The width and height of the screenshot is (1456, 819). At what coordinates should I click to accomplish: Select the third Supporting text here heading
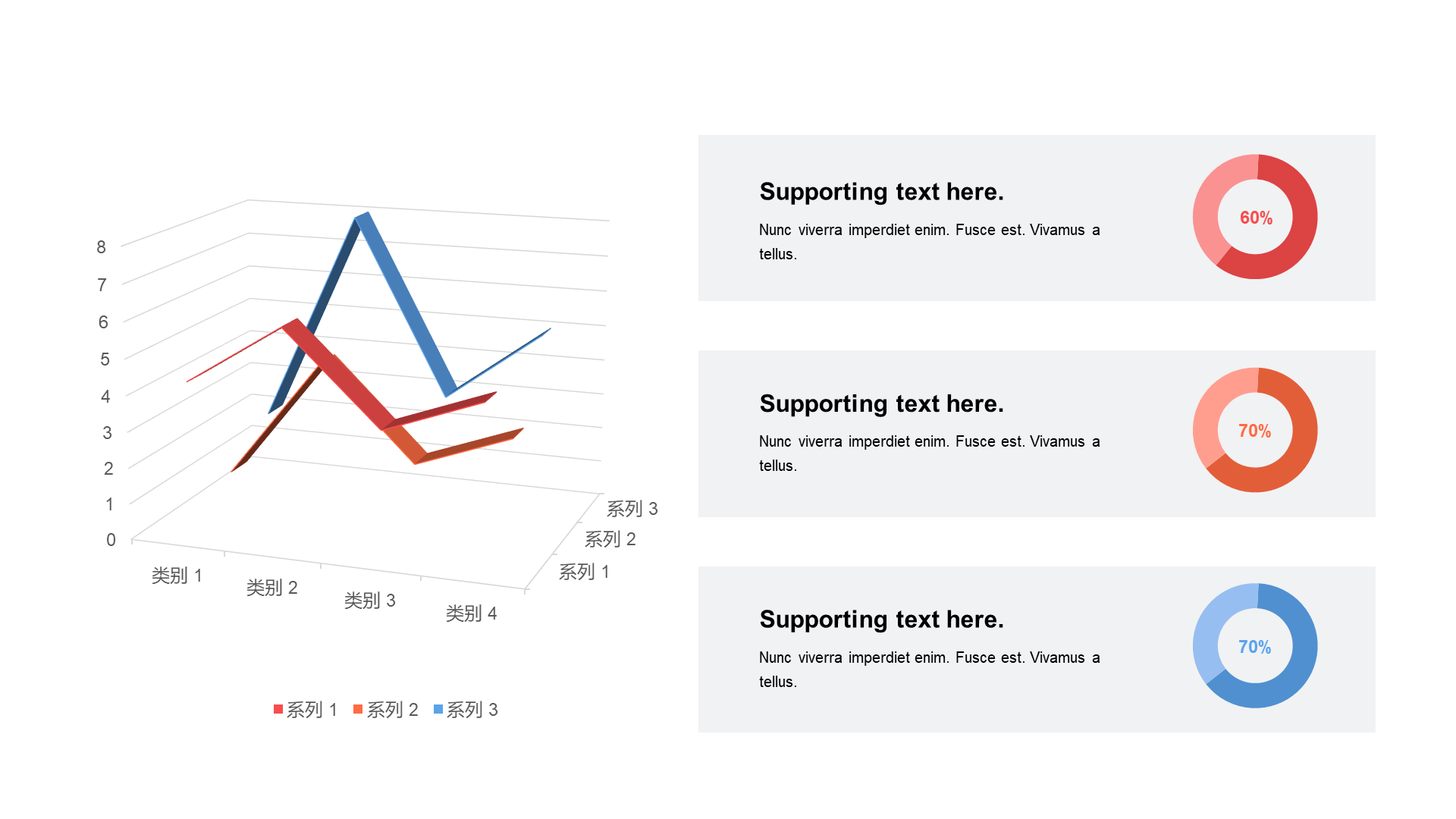tap(881, 620)
